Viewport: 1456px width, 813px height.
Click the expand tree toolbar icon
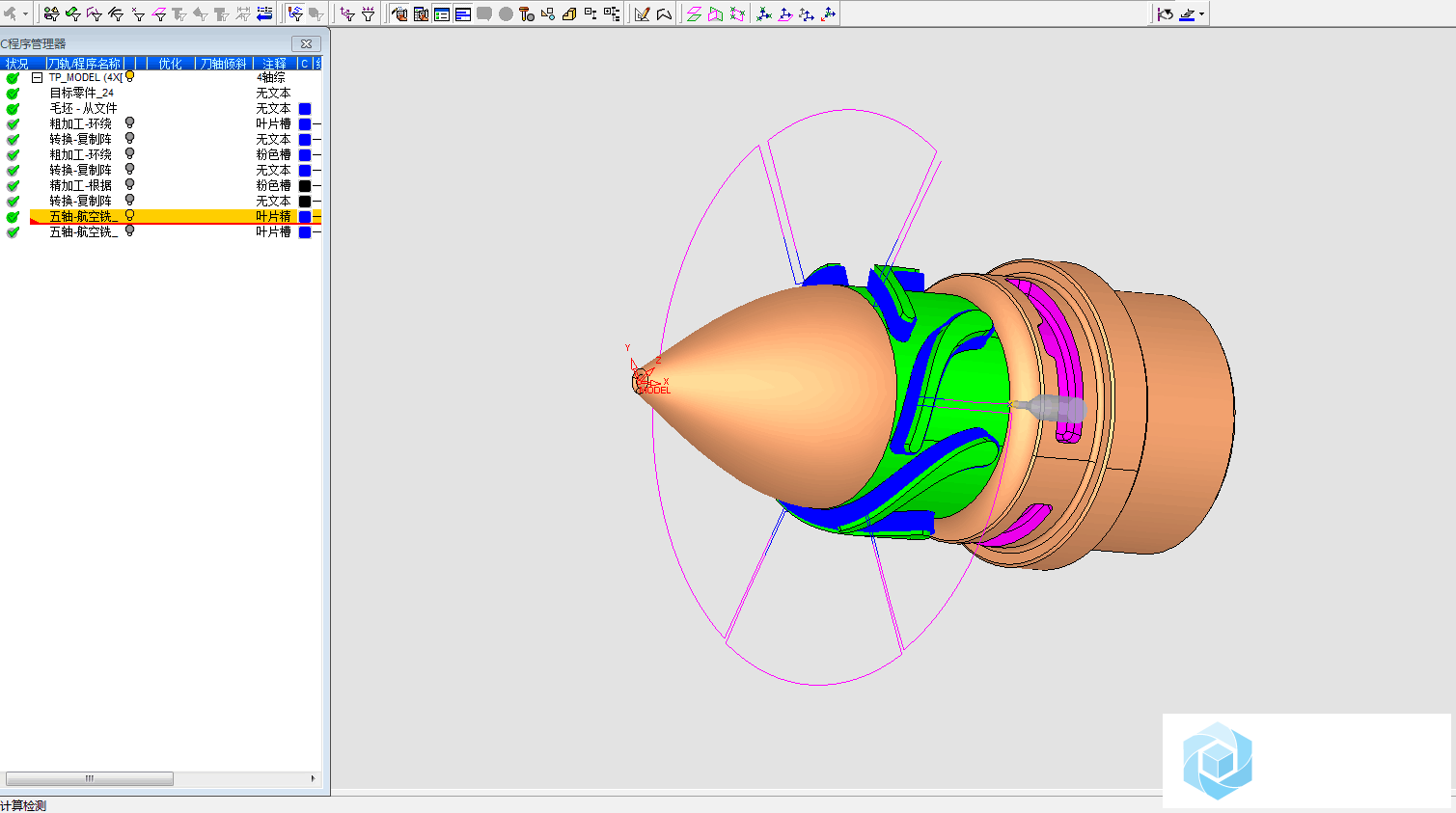pos(611,14)
